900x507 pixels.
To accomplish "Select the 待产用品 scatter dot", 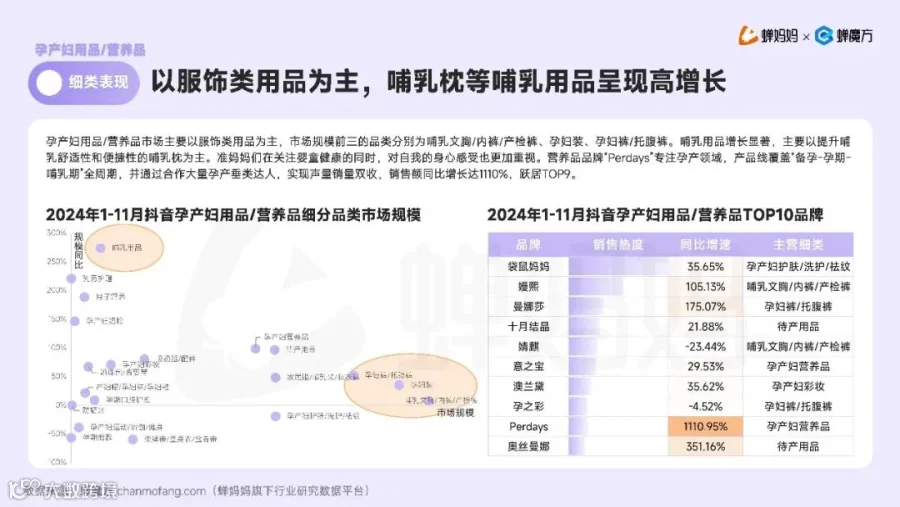I will click(x=274, y=350).
